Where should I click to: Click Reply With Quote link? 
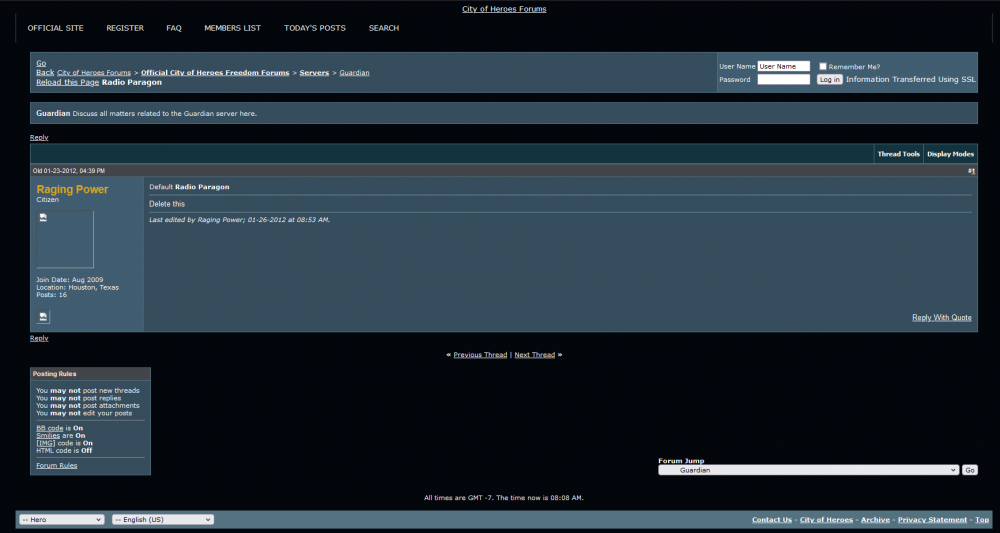(x=941, y=318)
